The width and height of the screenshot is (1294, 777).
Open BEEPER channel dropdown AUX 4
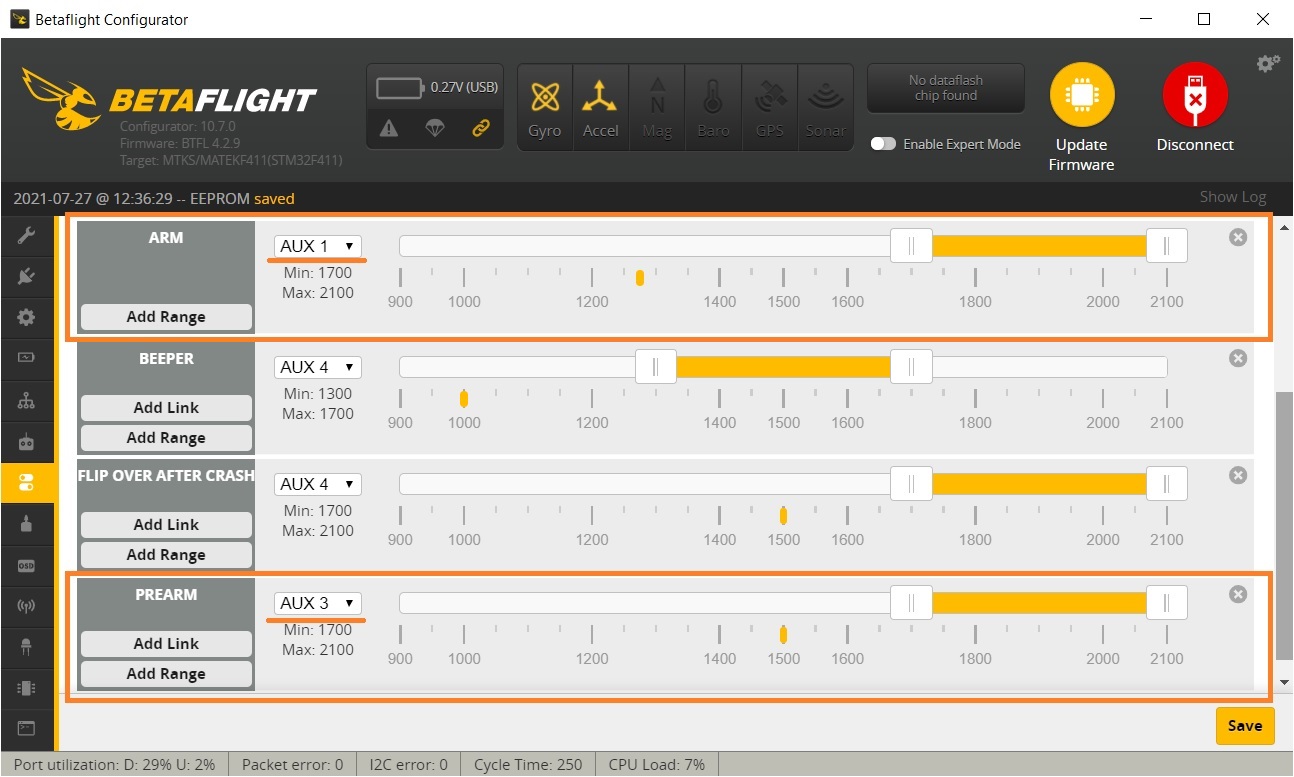[x=317, y=367]
